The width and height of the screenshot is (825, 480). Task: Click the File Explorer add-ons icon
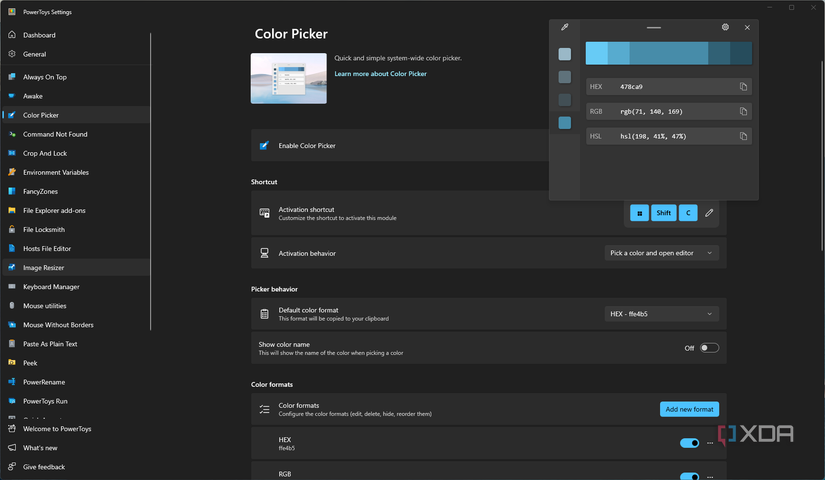[12, 210]
